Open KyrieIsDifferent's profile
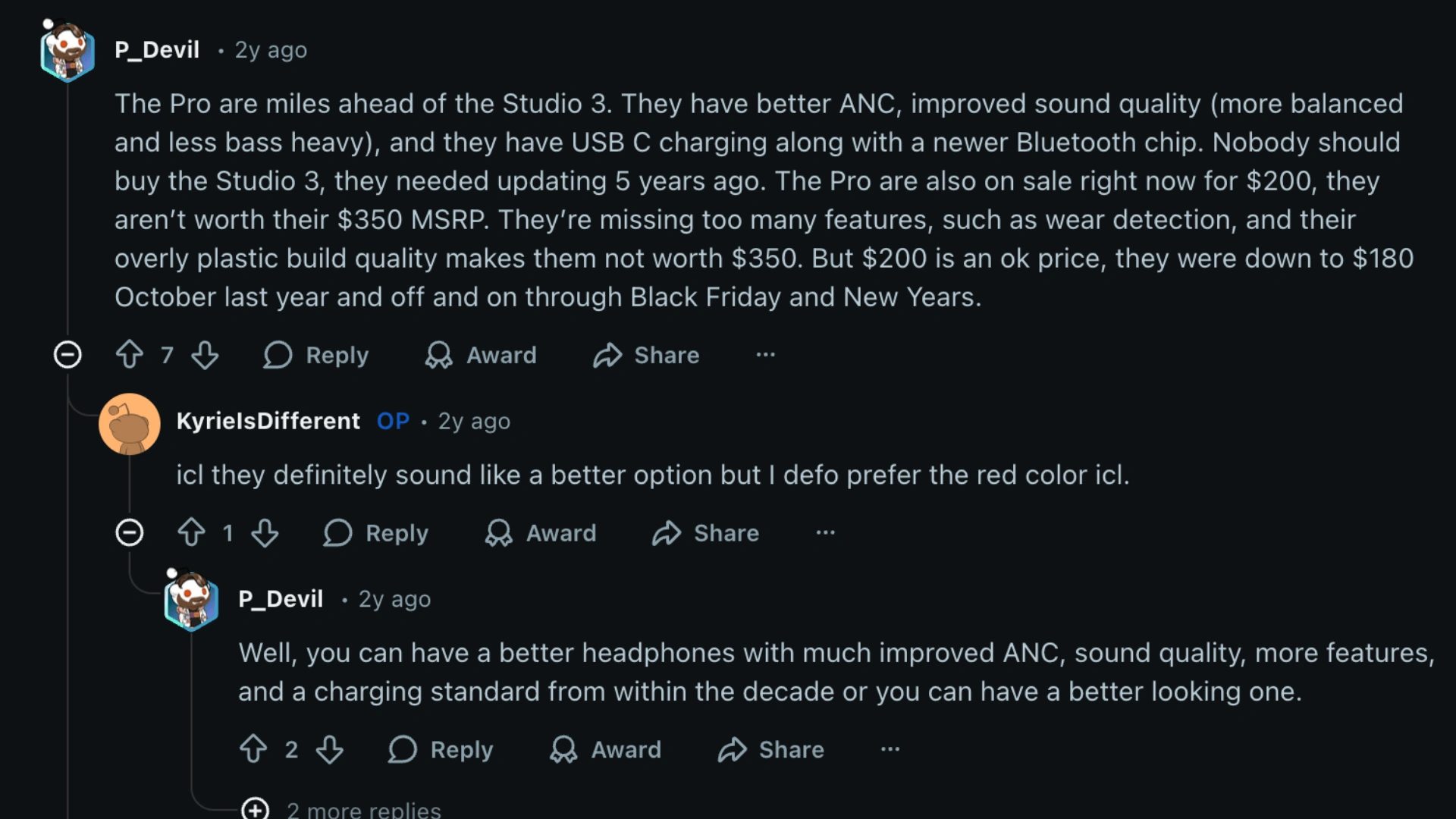The image size is (1456, 819). (x=268, y=422)
